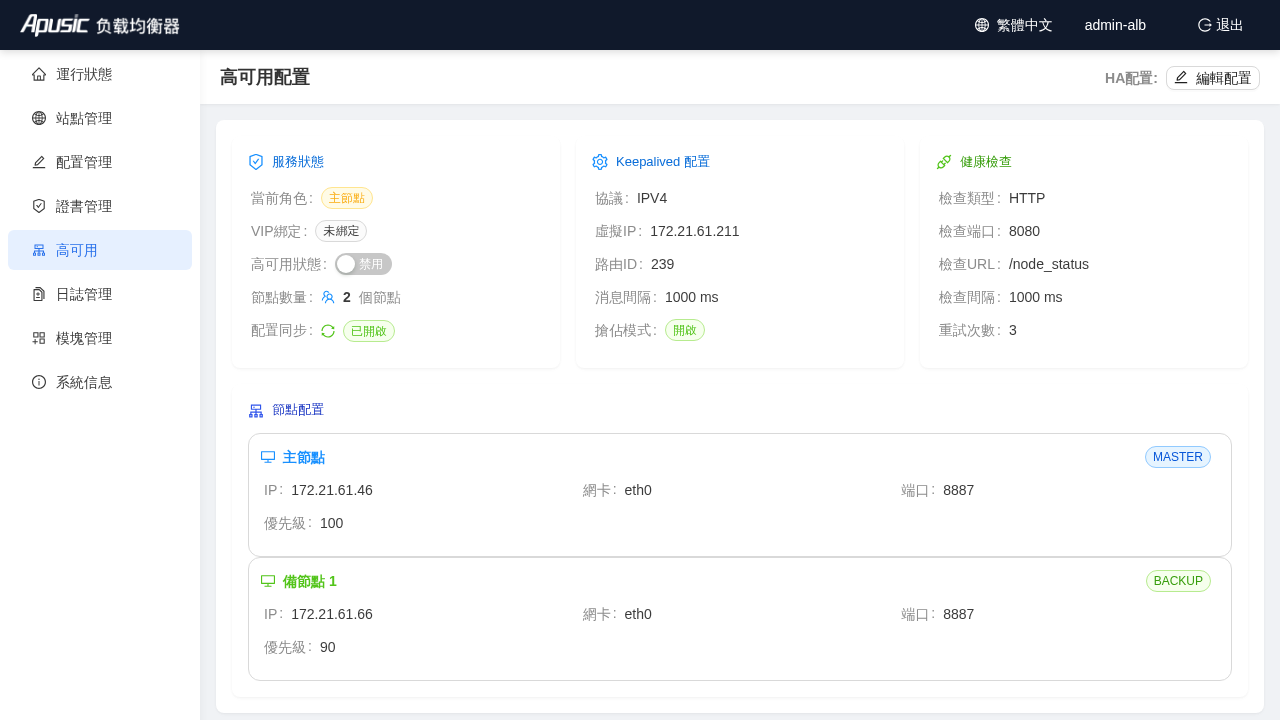
Task: Click the node icon next to 節點配置
Action: tap(256, 410)
